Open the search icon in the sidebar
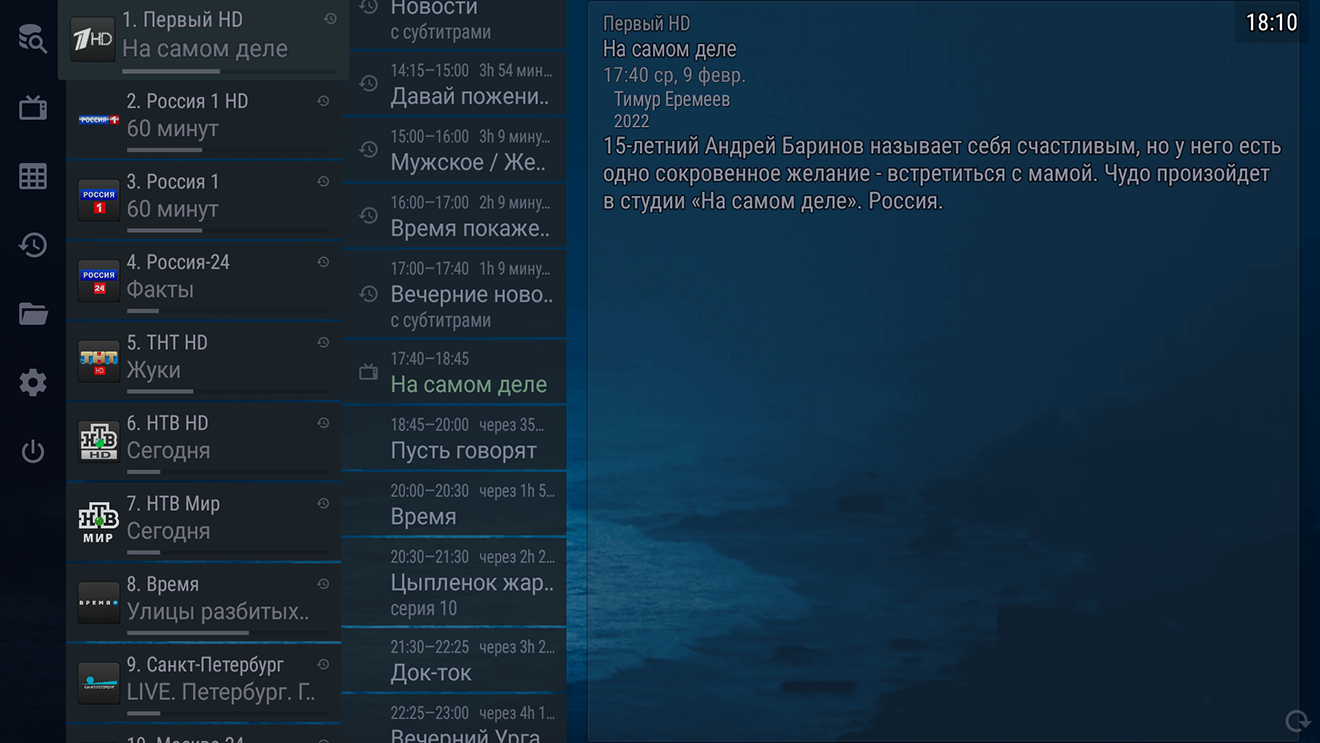Viewport: 1320px width, 743px height. [32, 38]
